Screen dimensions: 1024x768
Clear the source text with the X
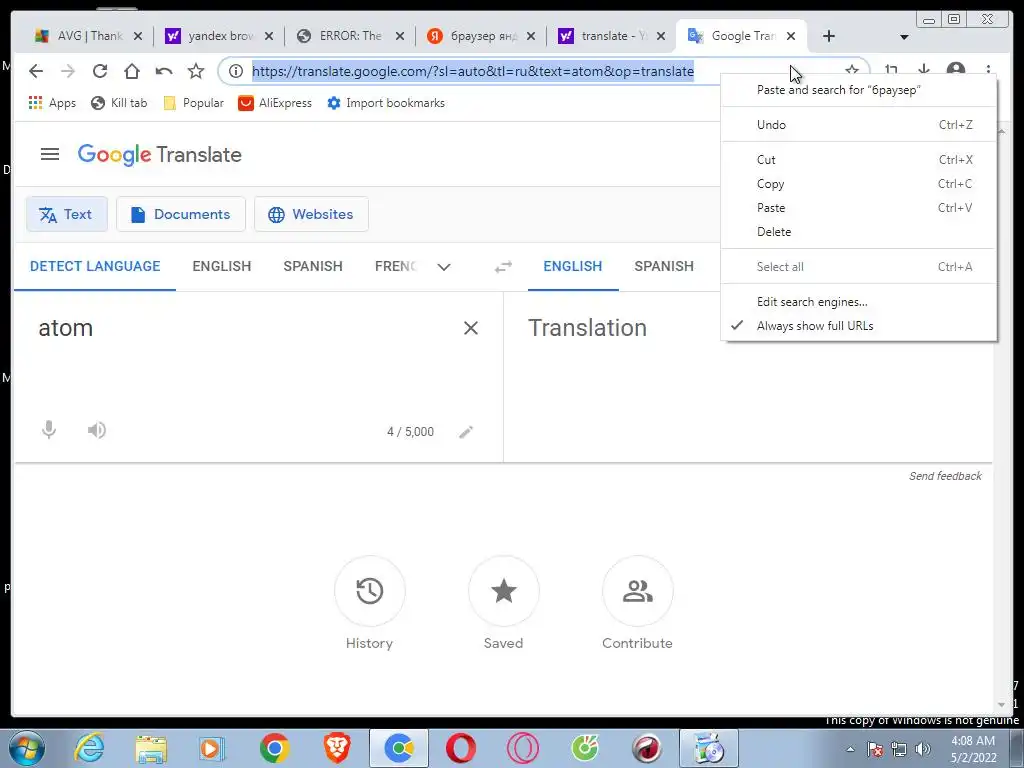[471, 328]
